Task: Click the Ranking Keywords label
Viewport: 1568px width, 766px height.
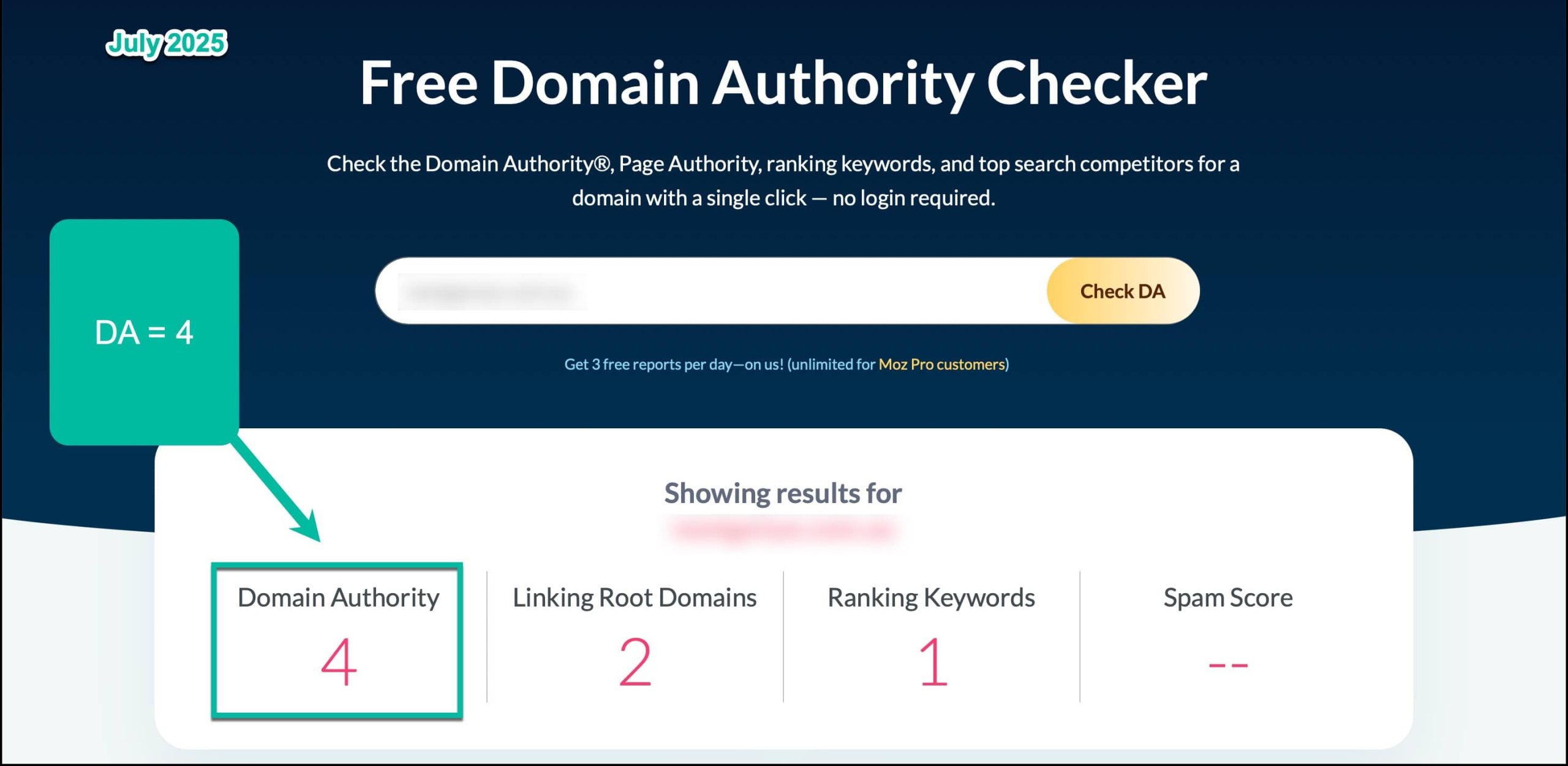Action: (x=931, y=597)
